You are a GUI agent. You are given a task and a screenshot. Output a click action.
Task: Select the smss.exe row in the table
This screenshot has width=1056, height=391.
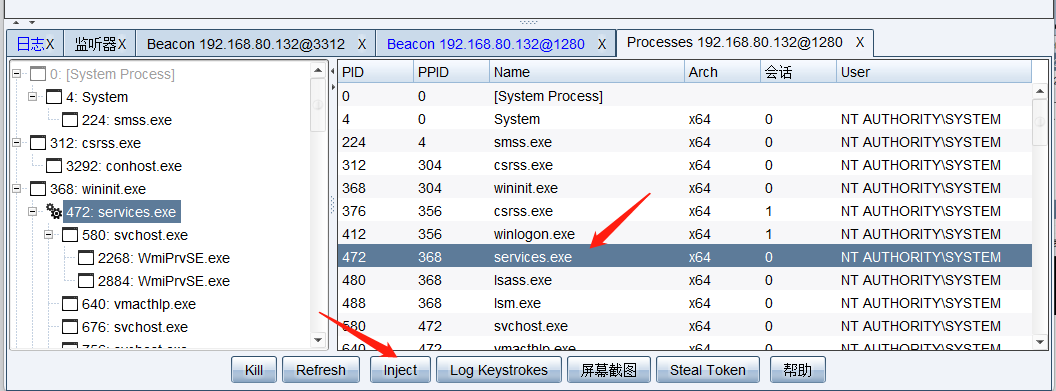tap(684, 143)
